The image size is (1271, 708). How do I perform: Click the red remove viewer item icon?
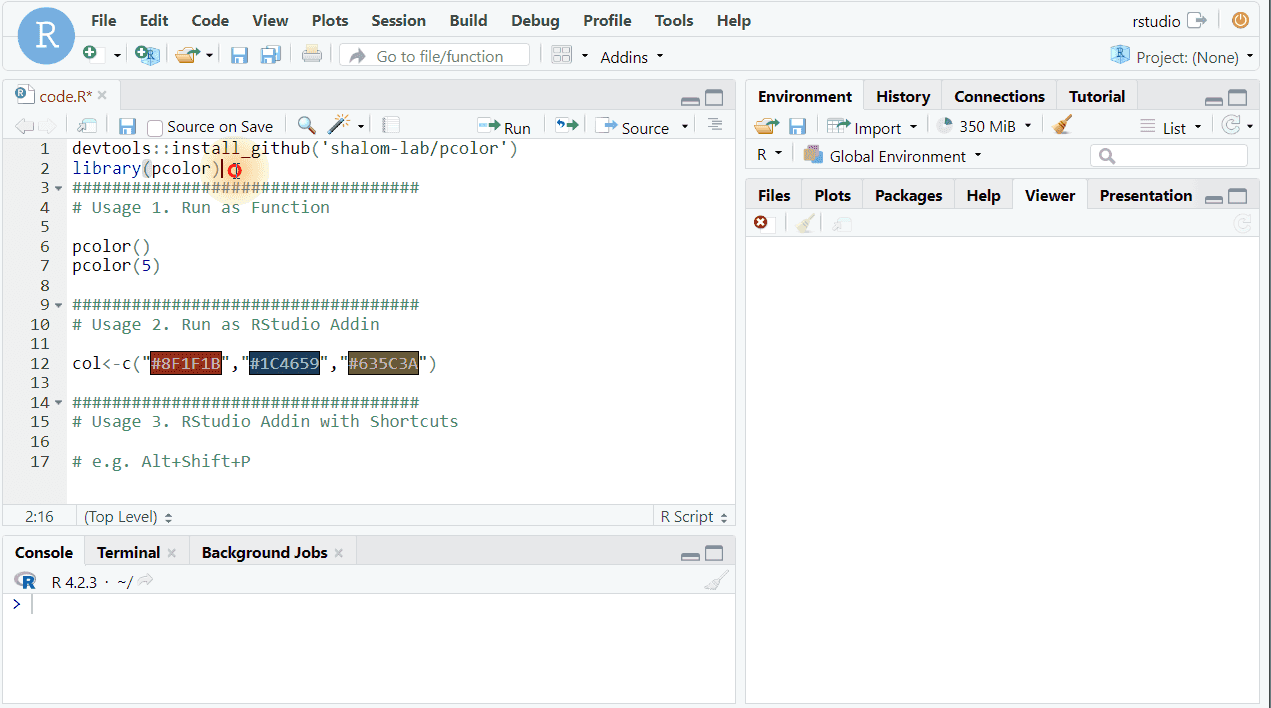[761, 223]
